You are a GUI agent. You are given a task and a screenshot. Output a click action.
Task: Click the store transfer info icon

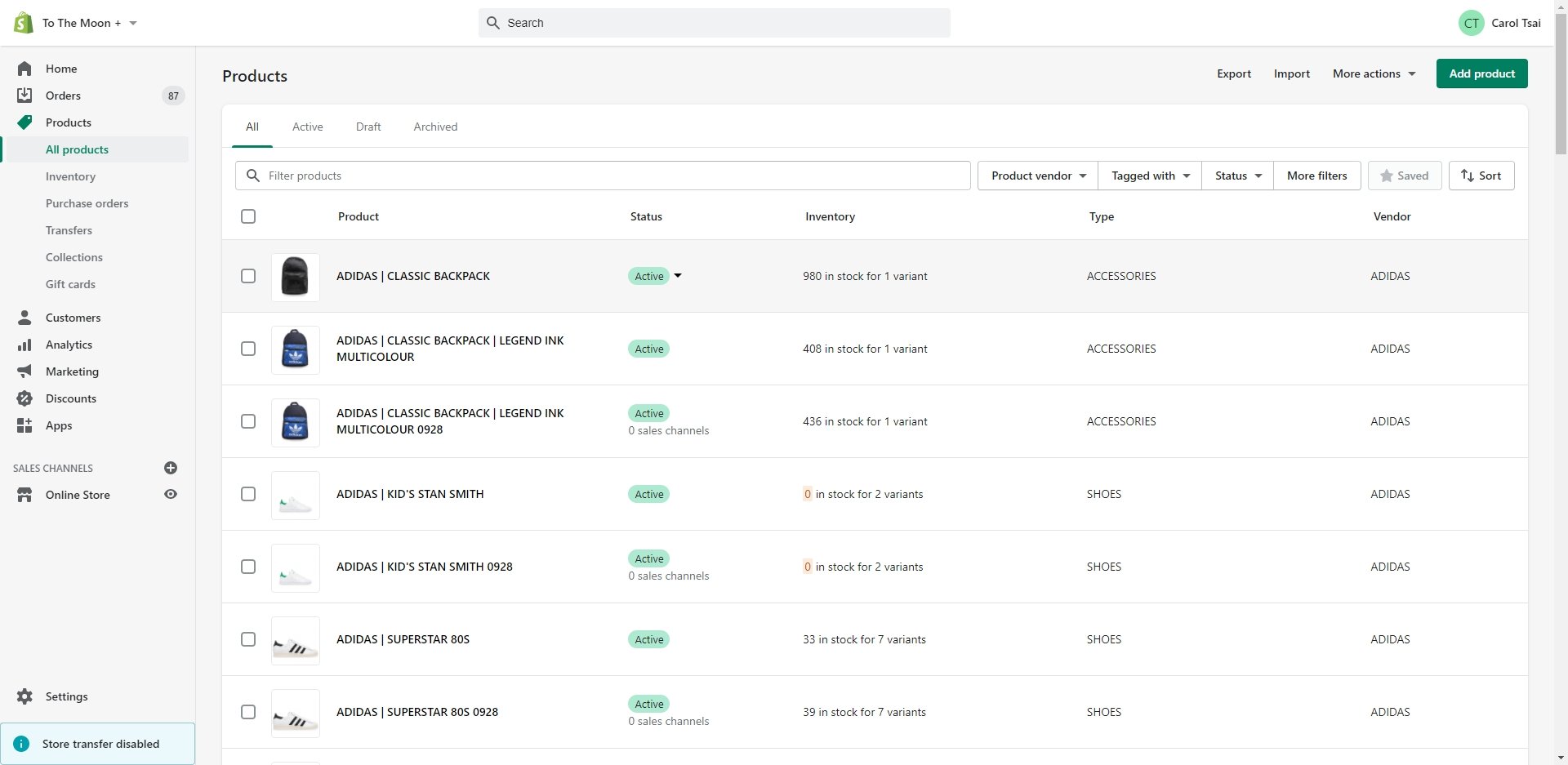tap(21, 744)
